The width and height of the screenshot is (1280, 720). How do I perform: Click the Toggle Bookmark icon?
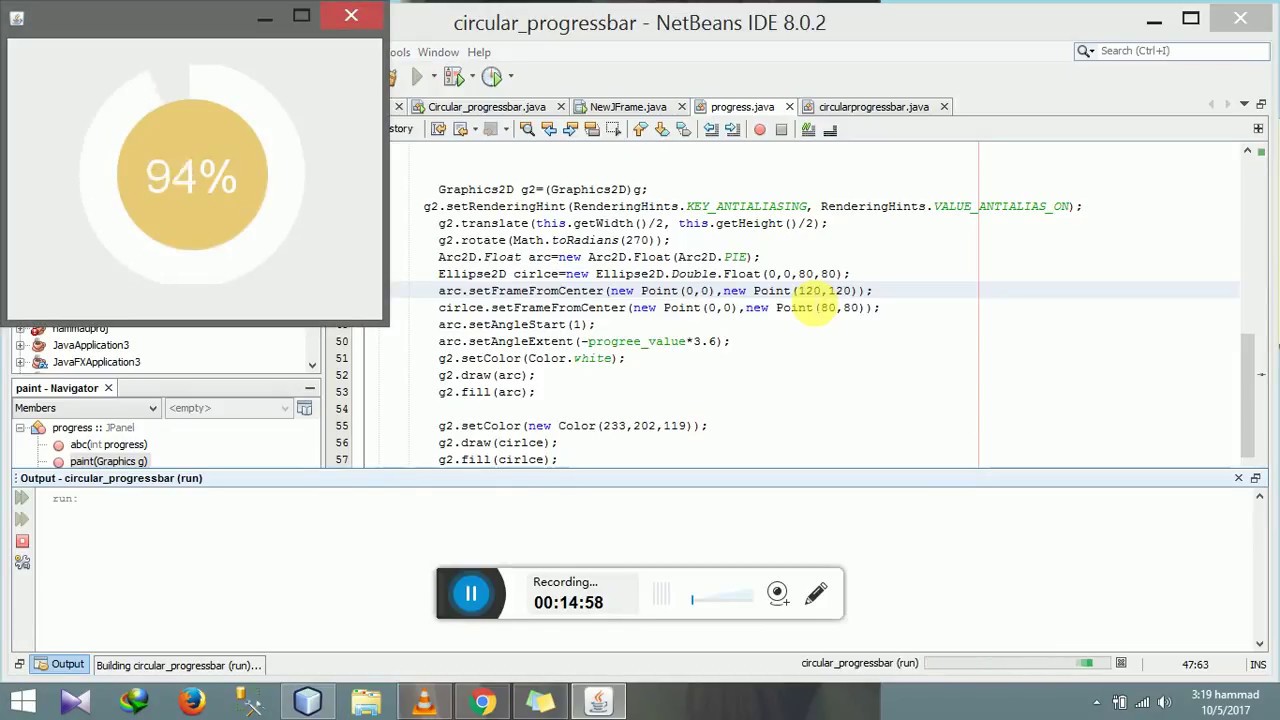684,129
